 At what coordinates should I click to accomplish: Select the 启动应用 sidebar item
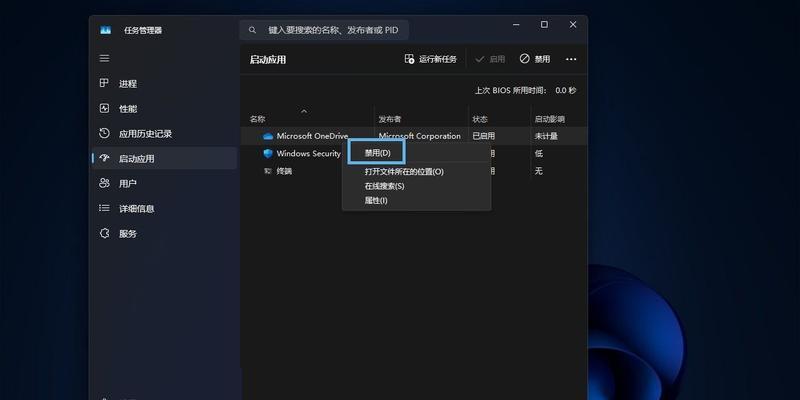(164, 159)
